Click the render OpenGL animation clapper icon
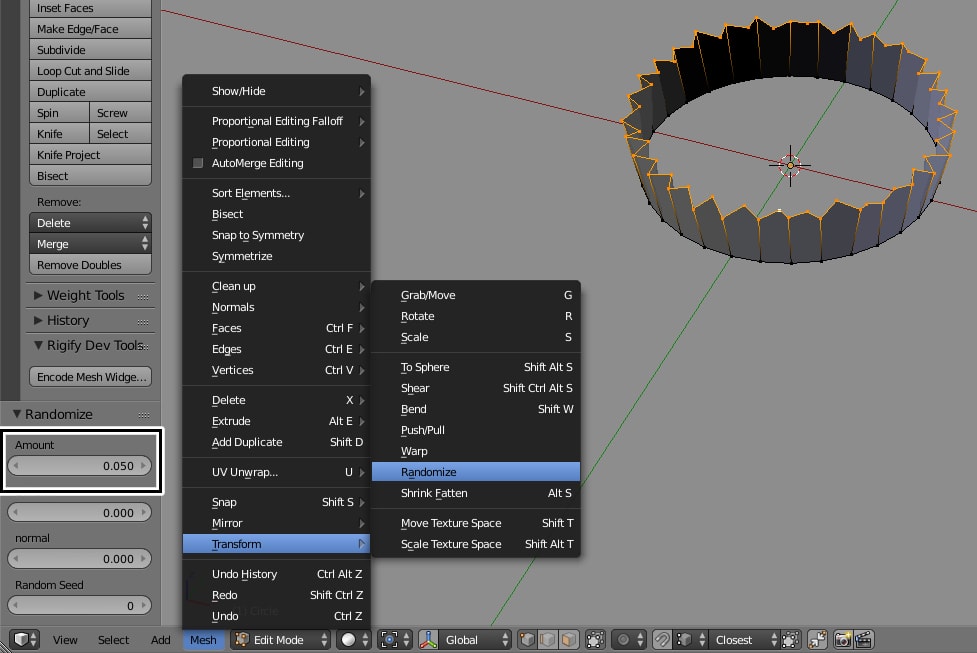This screenshot has width=977, height=653. pyautogui.click(x=864, y=639)
